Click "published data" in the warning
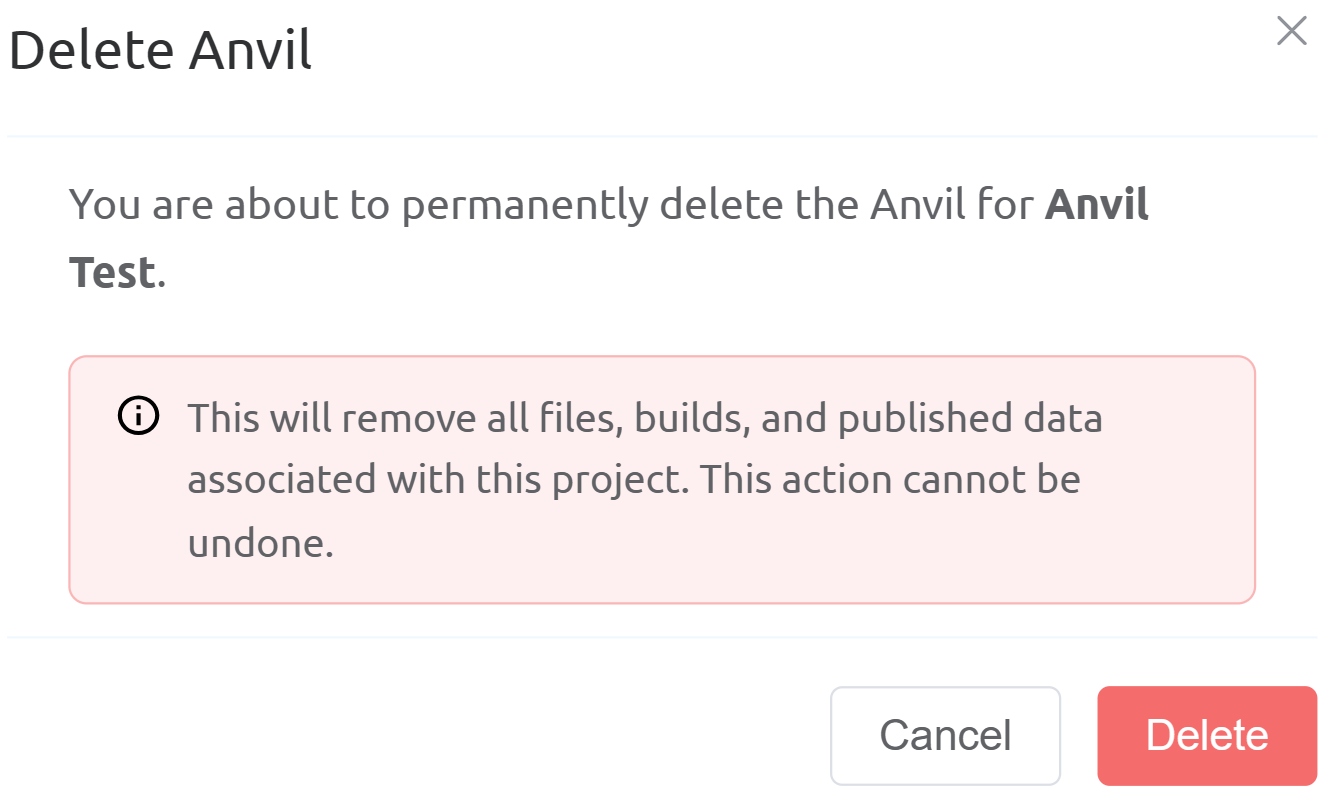 [x=970, y=417]
